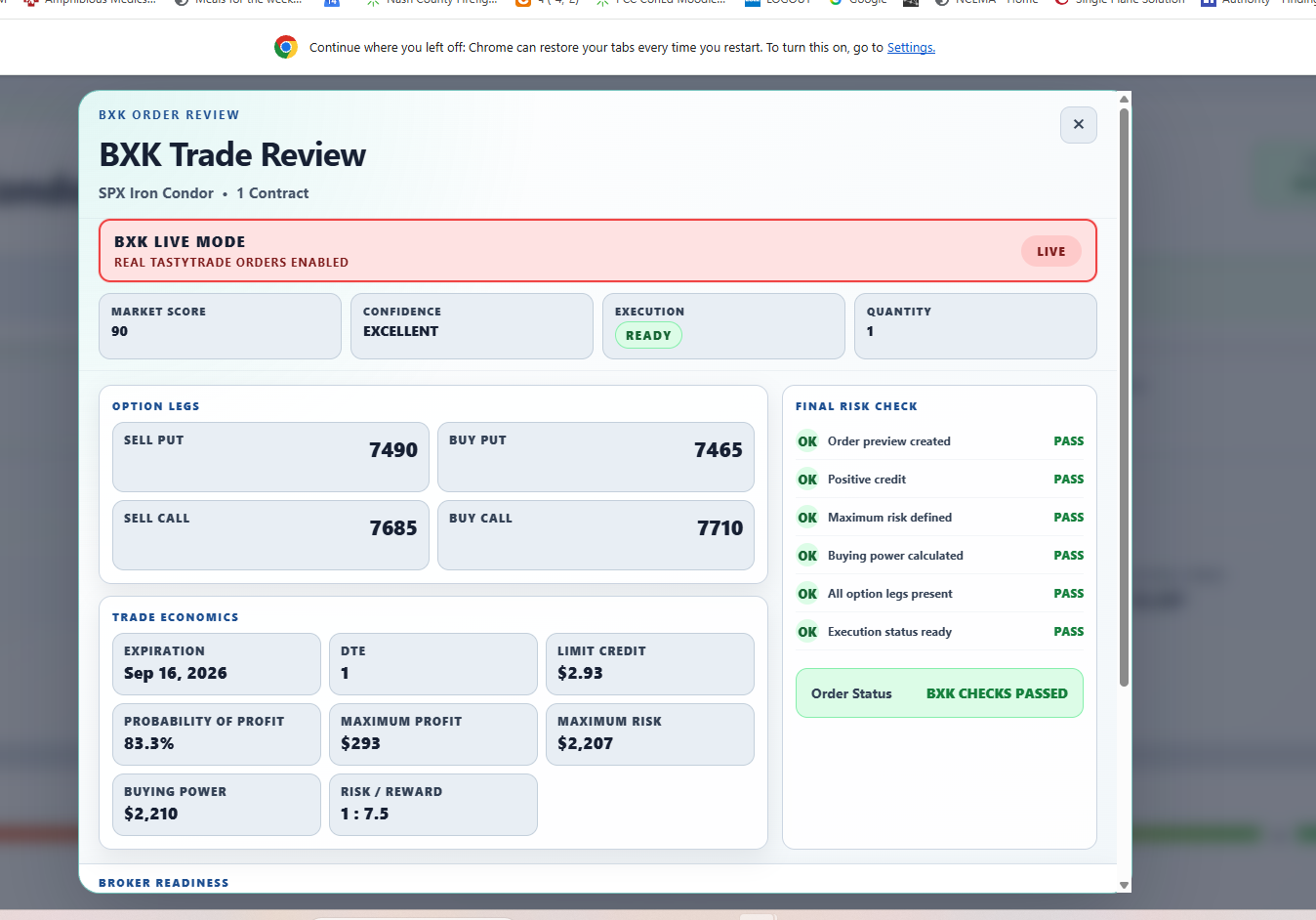Click OK badge for Buying power calculated
1316x920 pixels.
tap(807, 556)
